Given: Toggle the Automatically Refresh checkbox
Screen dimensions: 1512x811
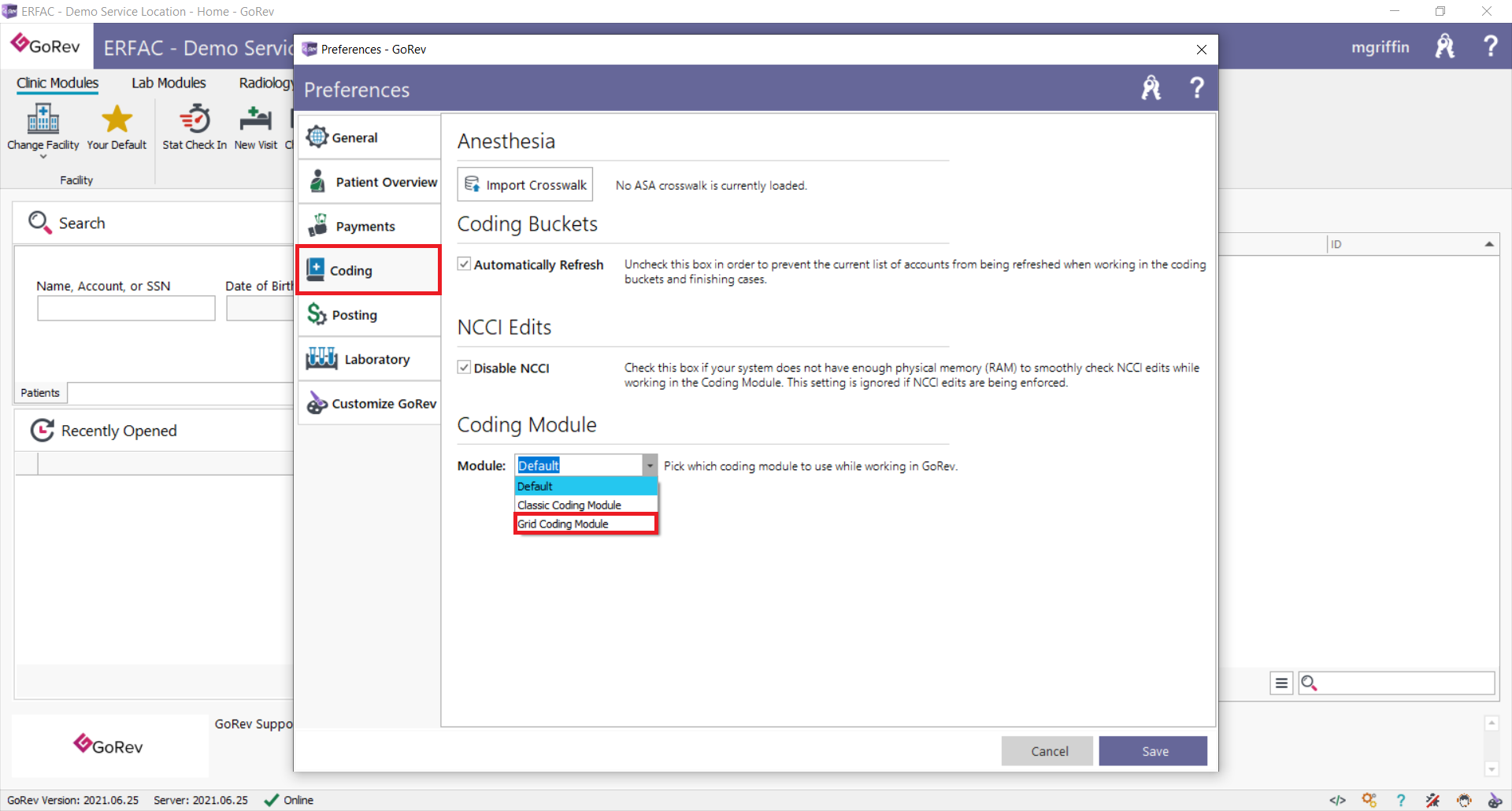Looking at the screenshot, I should (x=465, y=264).
